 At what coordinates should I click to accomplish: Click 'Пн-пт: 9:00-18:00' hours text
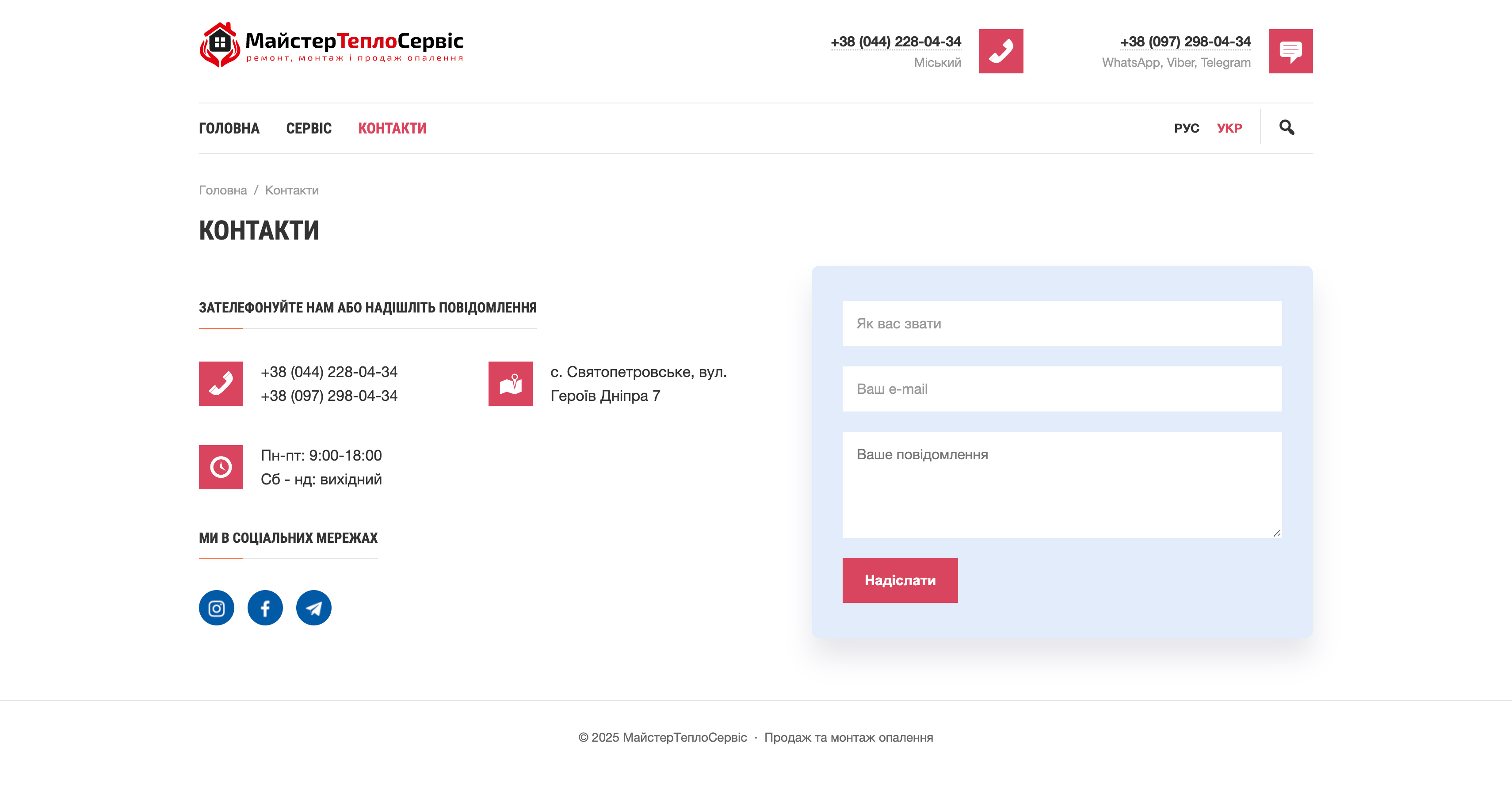[x=321, y=455]
